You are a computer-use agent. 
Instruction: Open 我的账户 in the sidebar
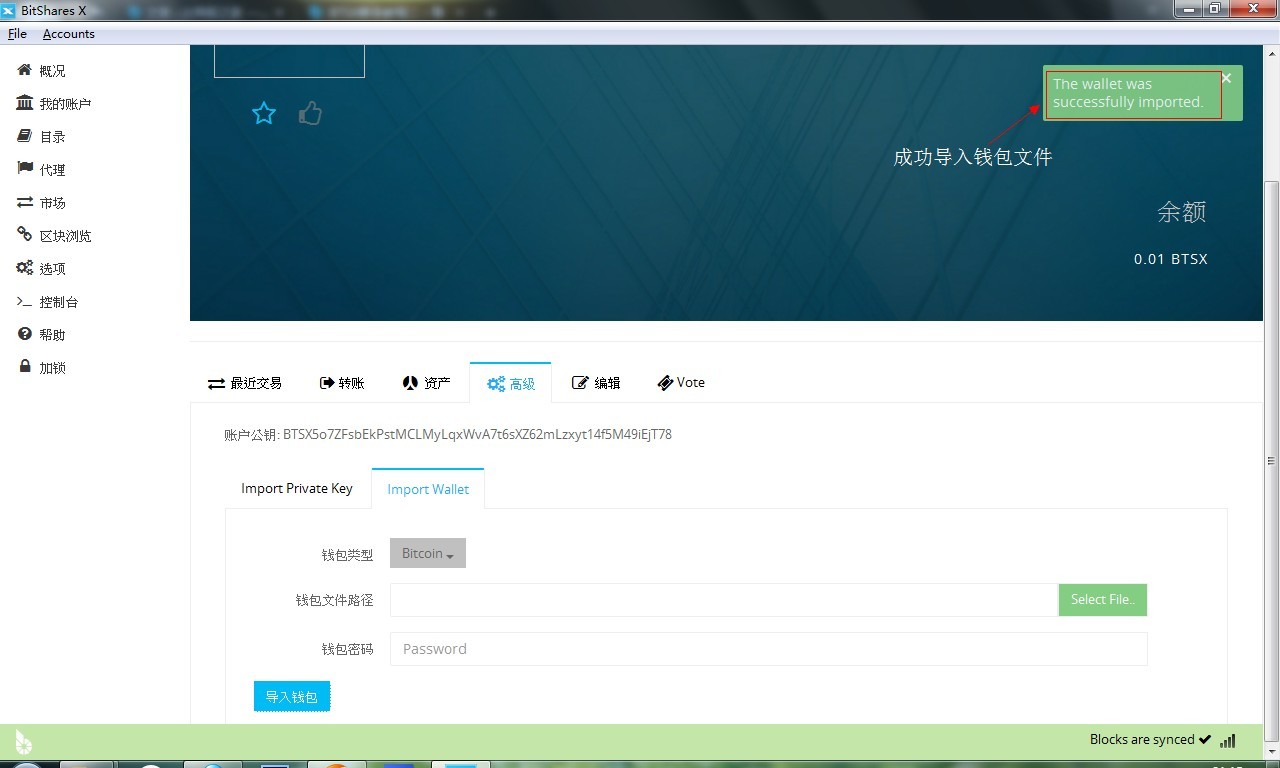pyautogui.click(x=65, y=104)
